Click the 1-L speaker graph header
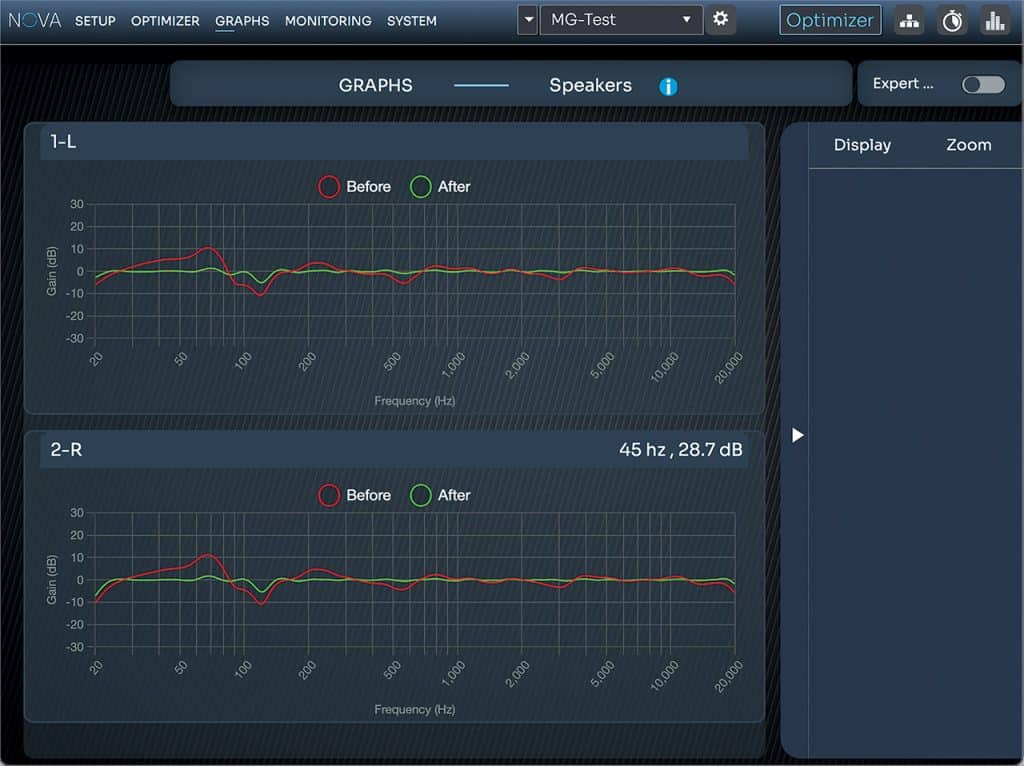The height and width of the screenshot is (766, 1024). click(395, 142)
